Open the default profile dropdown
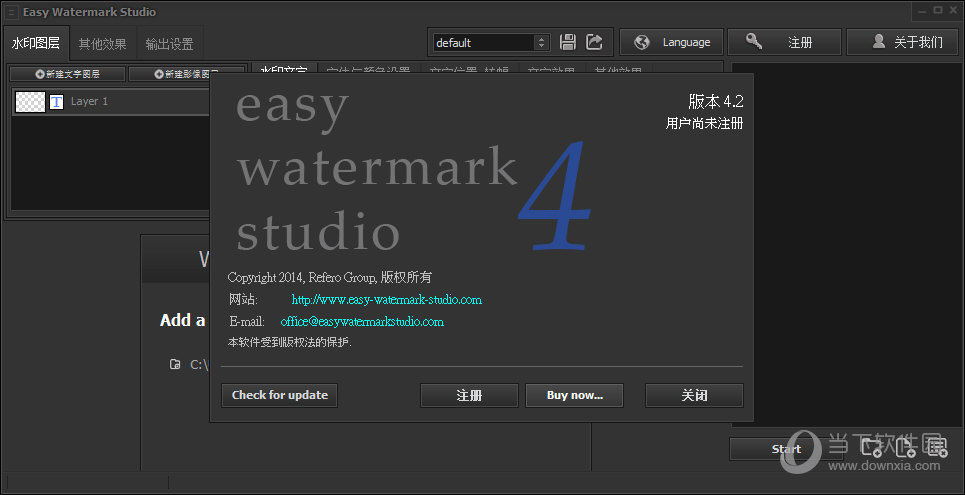This screenshot has height=495, width=965. click(x=491, y=42)
